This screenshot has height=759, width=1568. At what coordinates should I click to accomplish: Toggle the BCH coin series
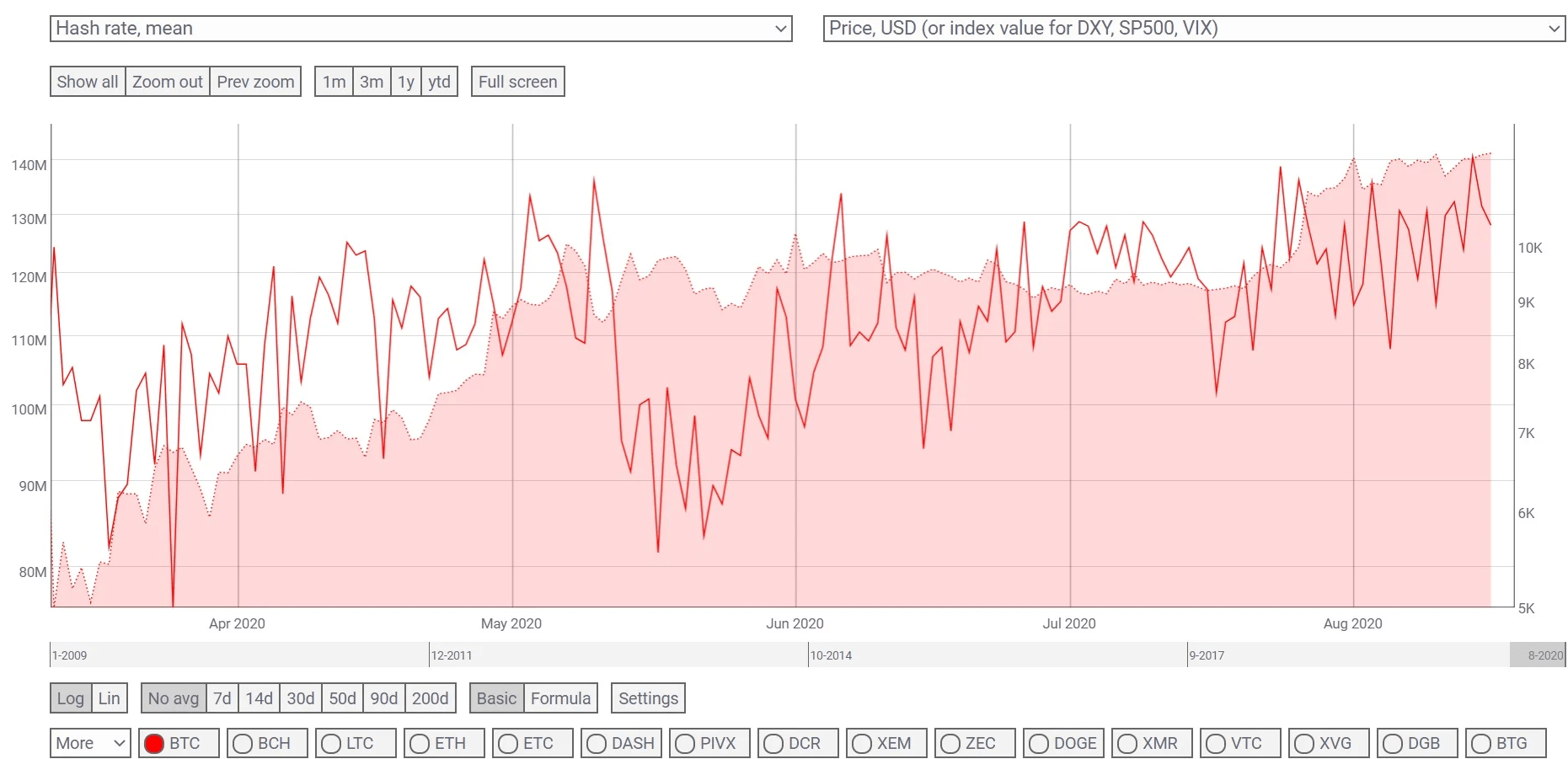(x=268, y=743)
